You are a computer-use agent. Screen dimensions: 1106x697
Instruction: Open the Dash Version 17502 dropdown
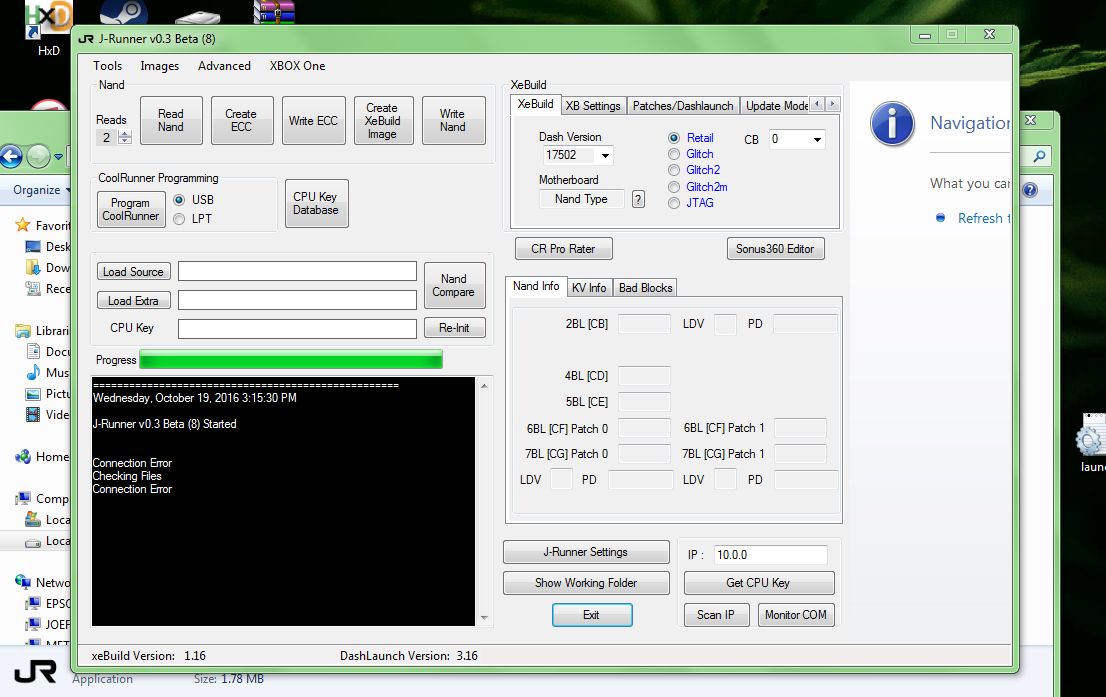click(605, 155)
